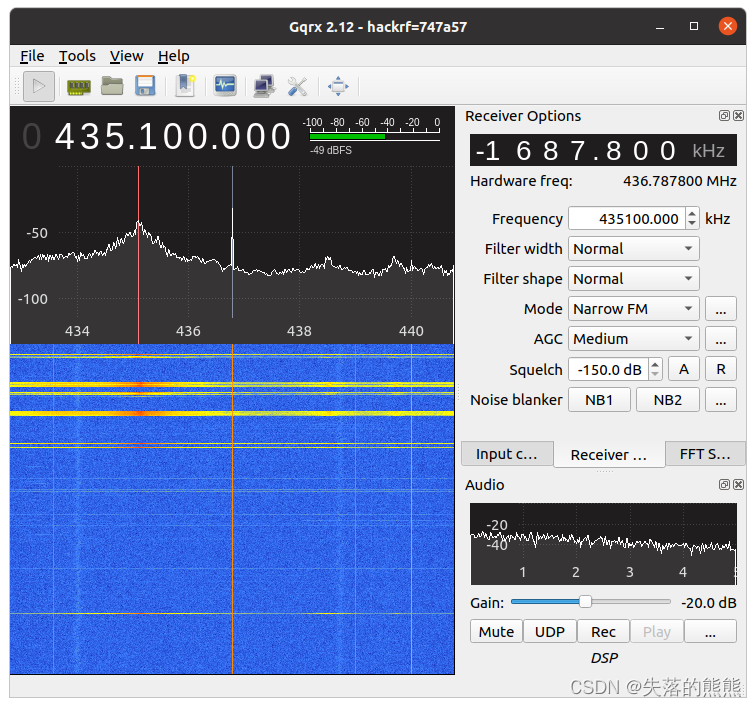Open the File menu
This screenshot has width=756, height=707.
32,56
